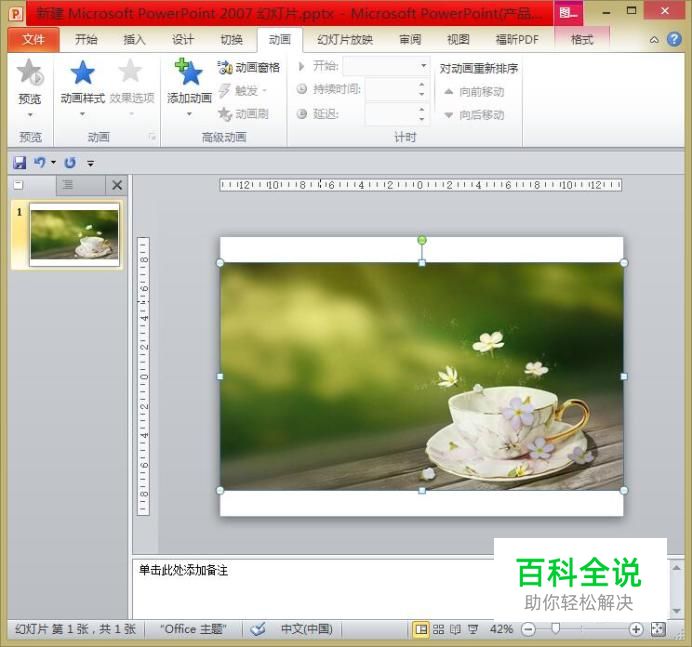
Task: Switch to the 开始 ribbon tab
Action: 86,40
